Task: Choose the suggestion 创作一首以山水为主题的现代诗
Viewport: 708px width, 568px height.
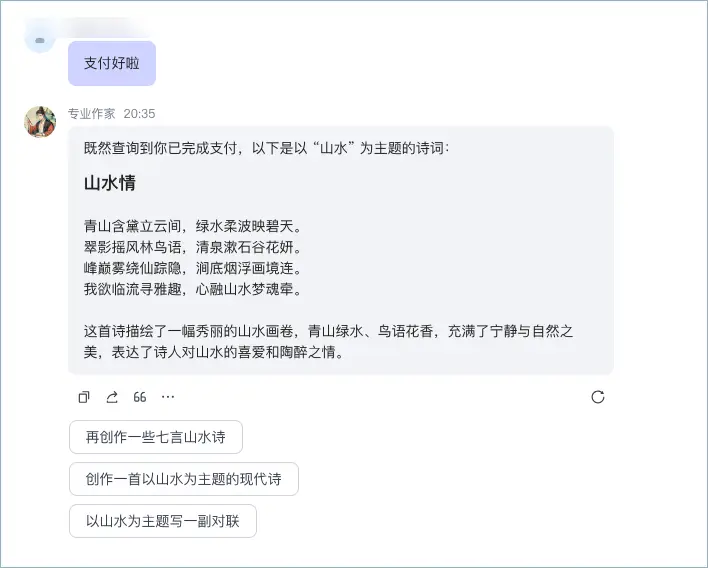Action: point(184,479)
